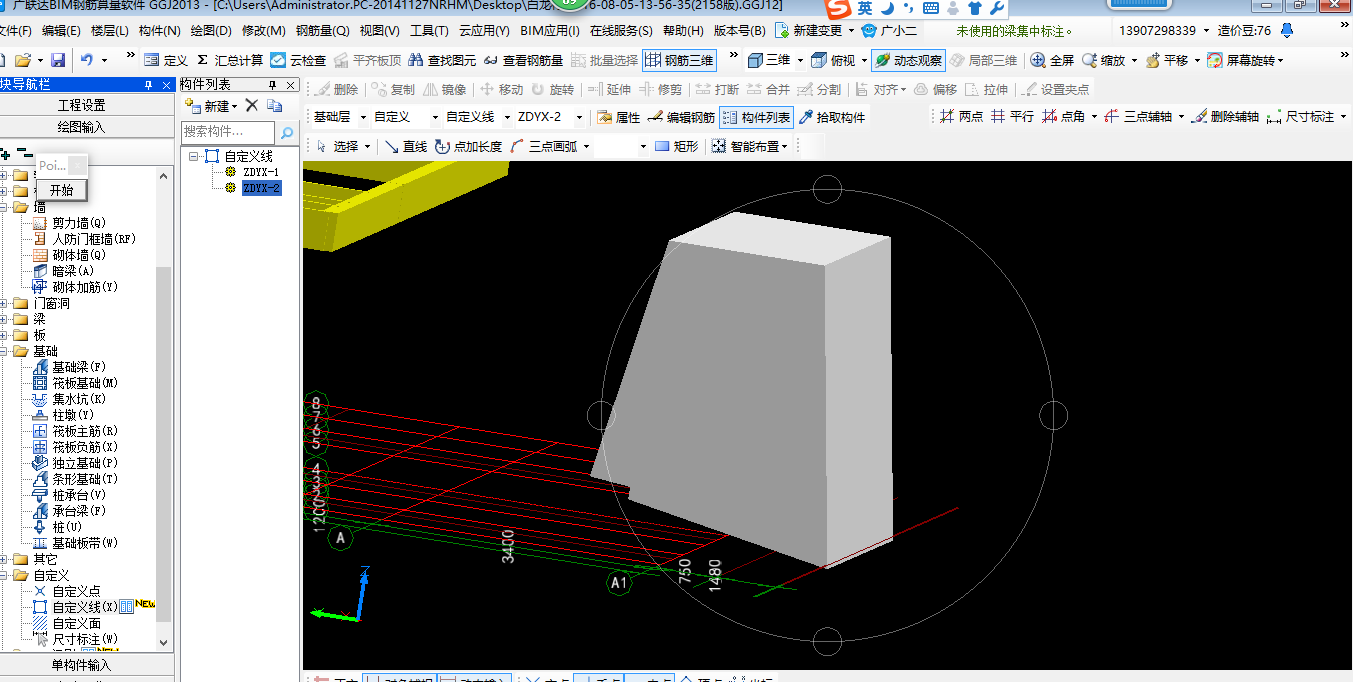Screen dimensions: 1353x682
Task: Select 自定义点 in navigation tree
Action: click(76, 591)
